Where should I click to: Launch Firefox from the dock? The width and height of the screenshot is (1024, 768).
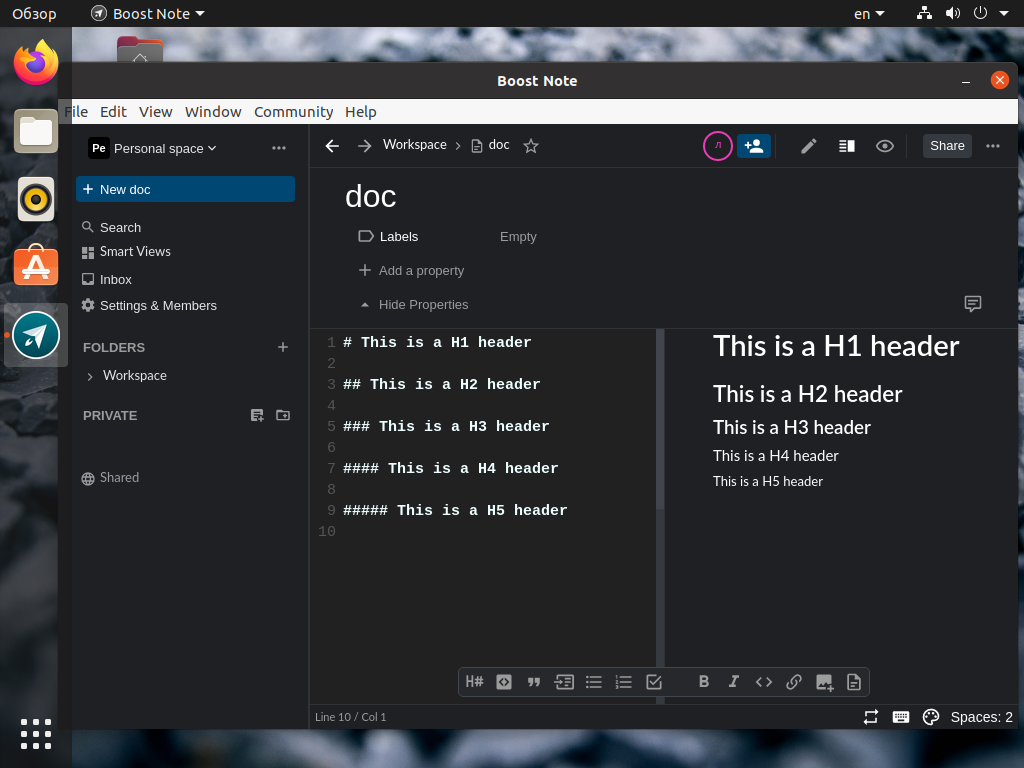(x=36, y=63)
